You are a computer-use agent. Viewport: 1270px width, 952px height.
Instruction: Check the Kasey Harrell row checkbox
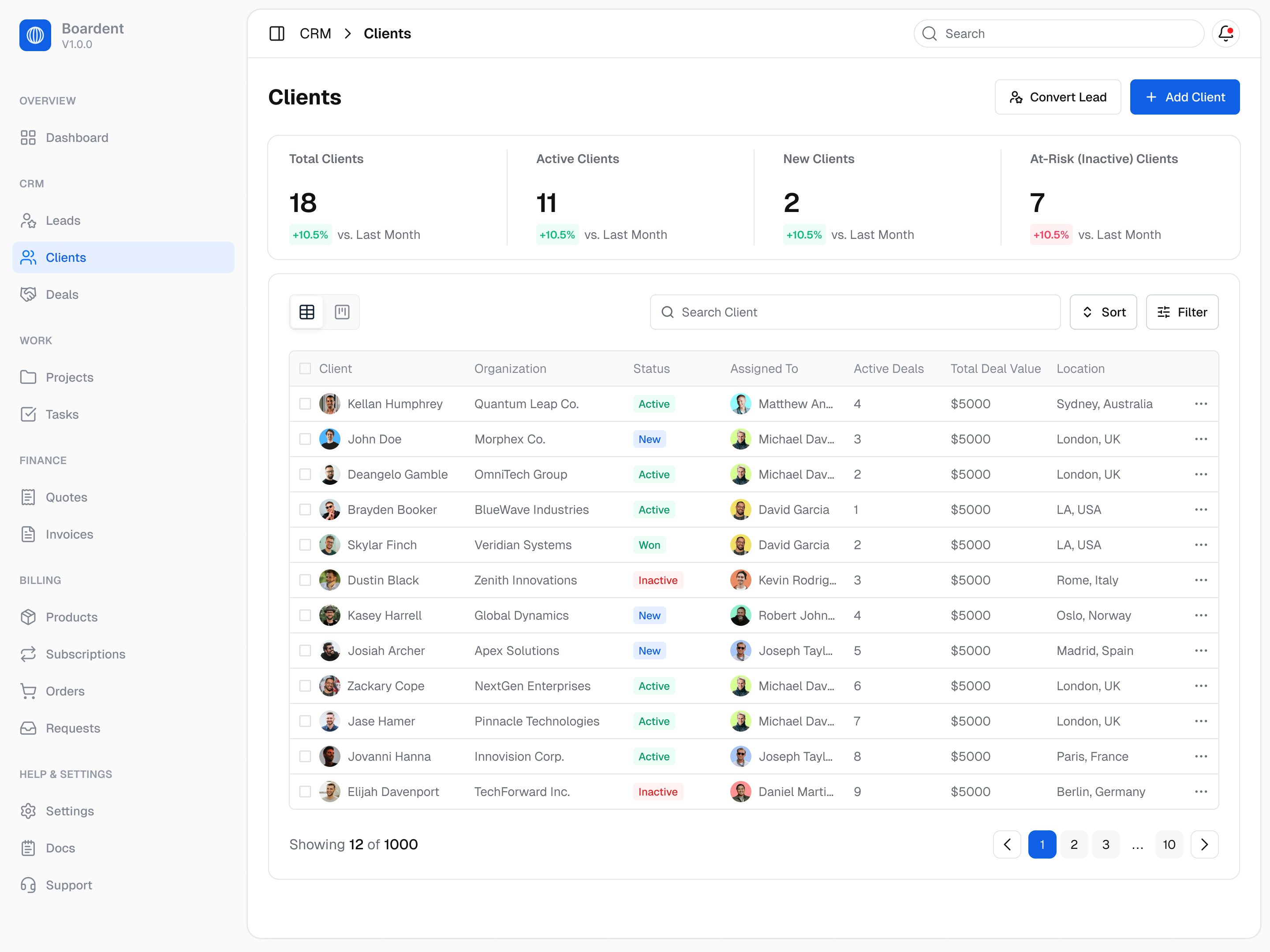[305, 615]
